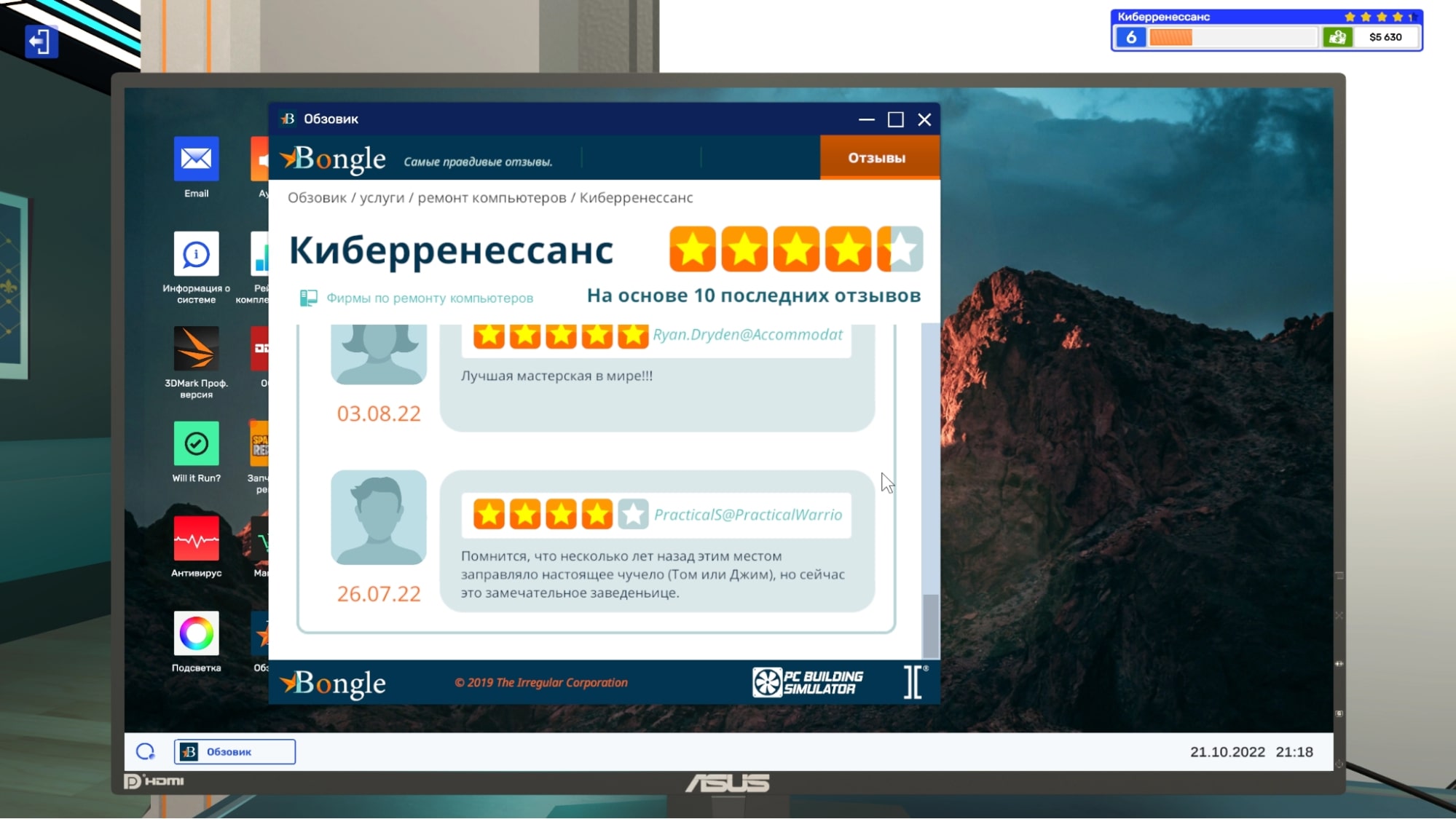The width and height of the screenshot is (1456, 819).
Task: Click the book icon beside Фирмы по ремонту
Action: pyautogui.click(x=308, y=298)
